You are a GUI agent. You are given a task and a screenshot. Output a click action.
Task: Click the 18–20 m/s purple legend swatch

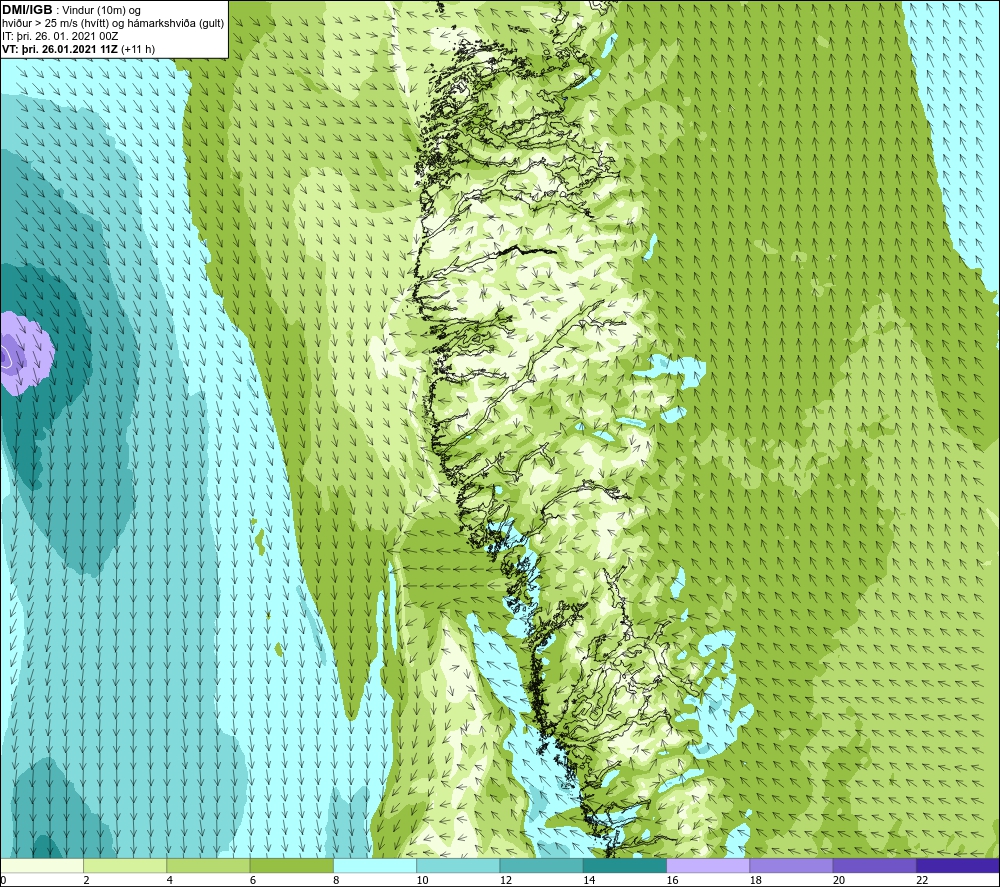point(791,865)
